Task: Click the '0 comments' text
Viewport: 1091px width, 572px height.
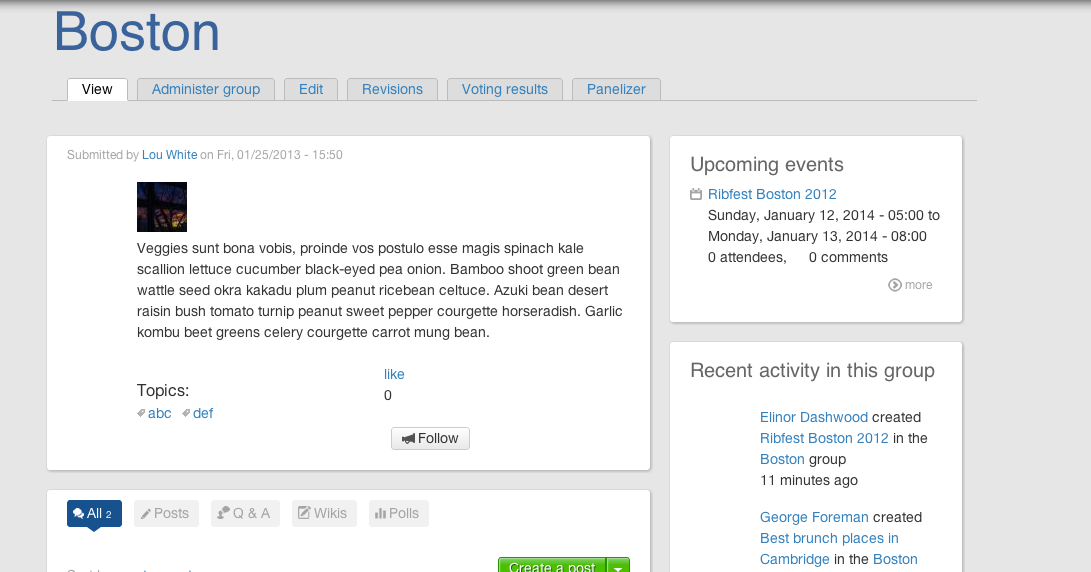Action: (848, 257)
